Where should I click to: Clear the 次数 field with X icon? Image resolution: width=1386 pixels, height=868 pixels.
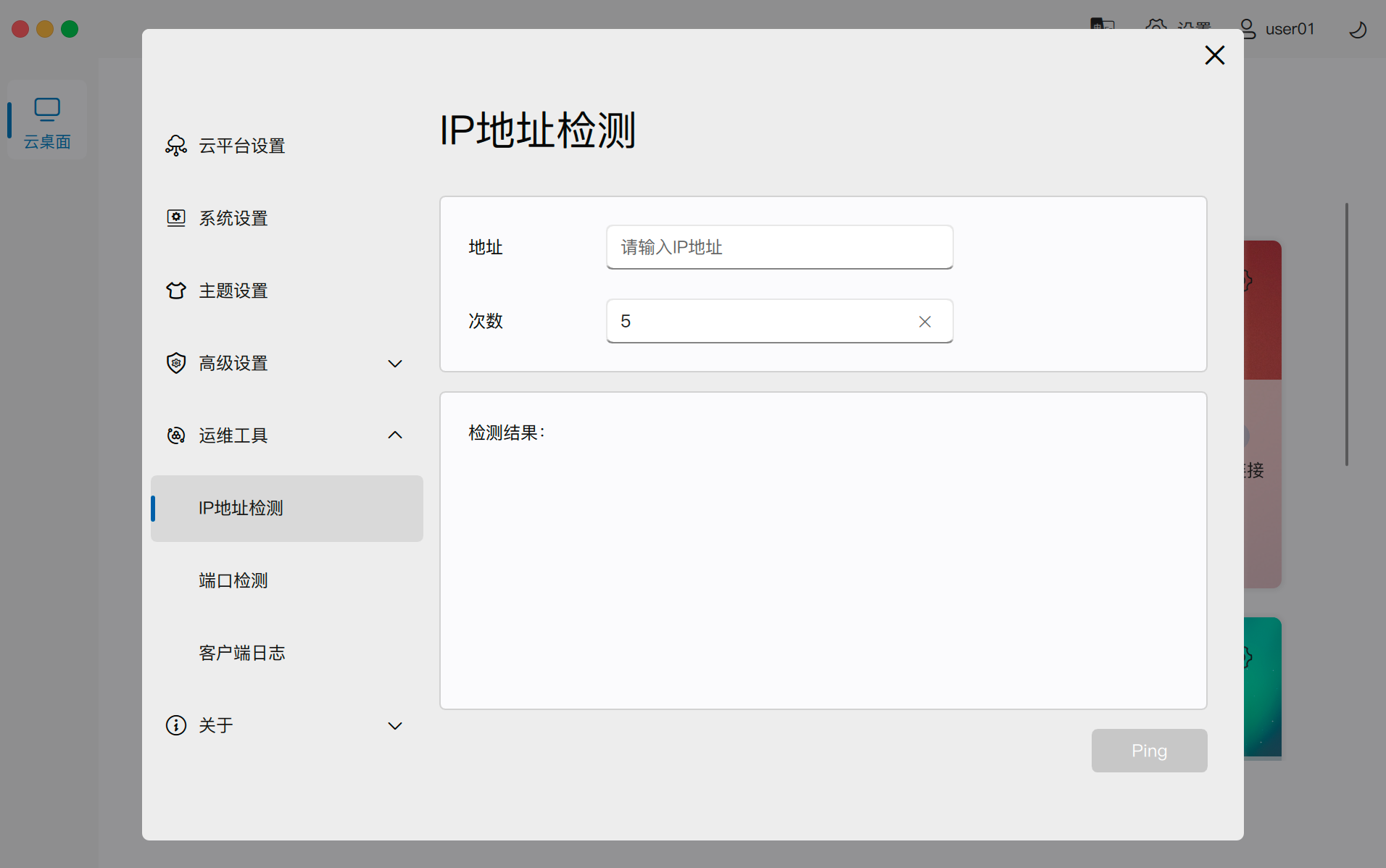(x=924, y=322)
